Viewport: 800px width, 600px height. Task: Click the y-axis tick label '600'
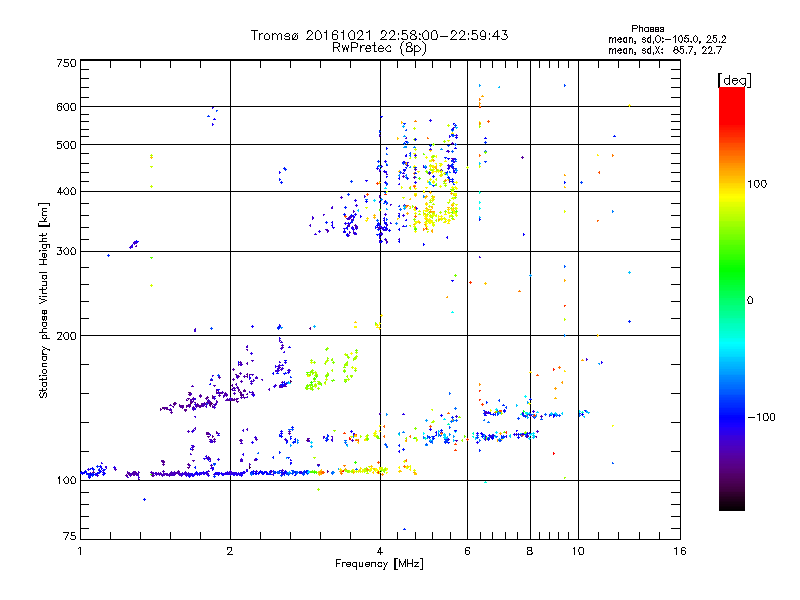pyautogui.click(x=67, y=107)
